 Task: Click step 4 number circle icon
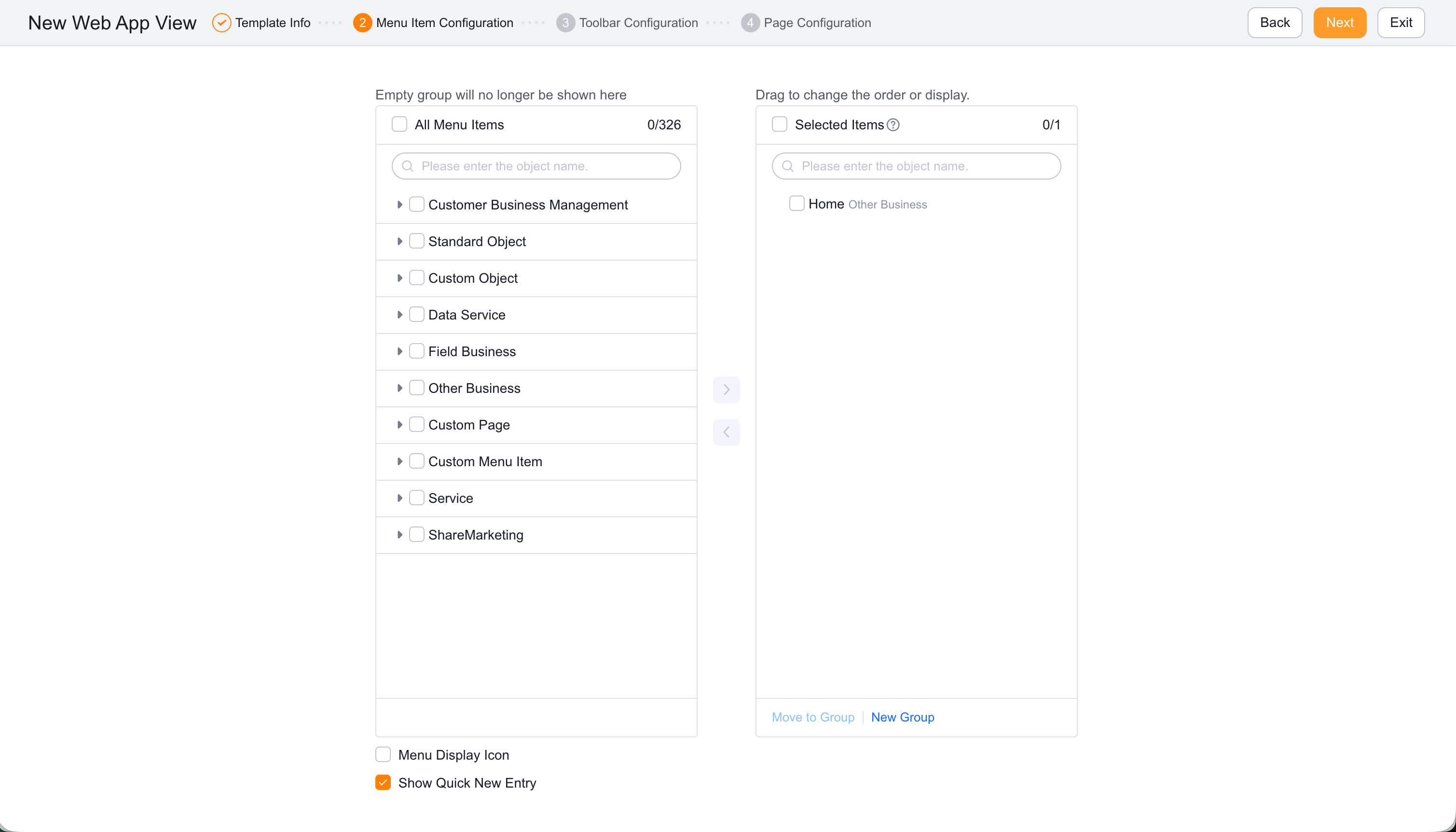tap(750, 23)
